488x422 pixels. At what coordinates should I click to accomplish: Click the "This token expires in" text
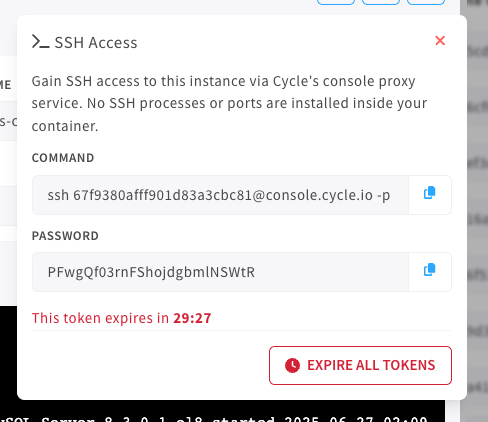[100, 318]
